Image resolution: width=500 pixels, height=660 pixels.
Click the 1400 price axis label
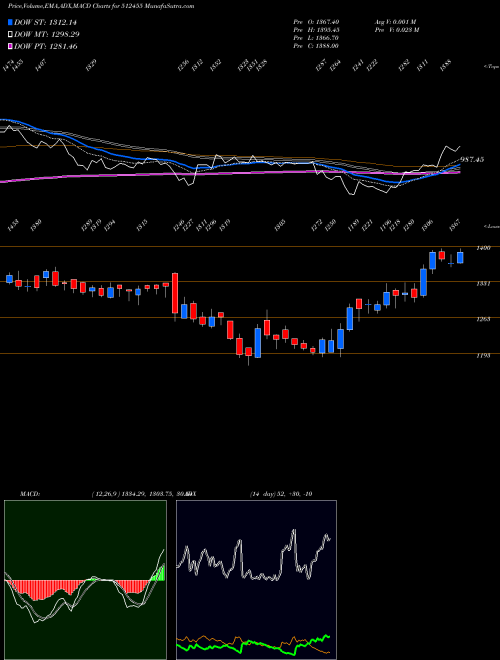tap(483, 248)
